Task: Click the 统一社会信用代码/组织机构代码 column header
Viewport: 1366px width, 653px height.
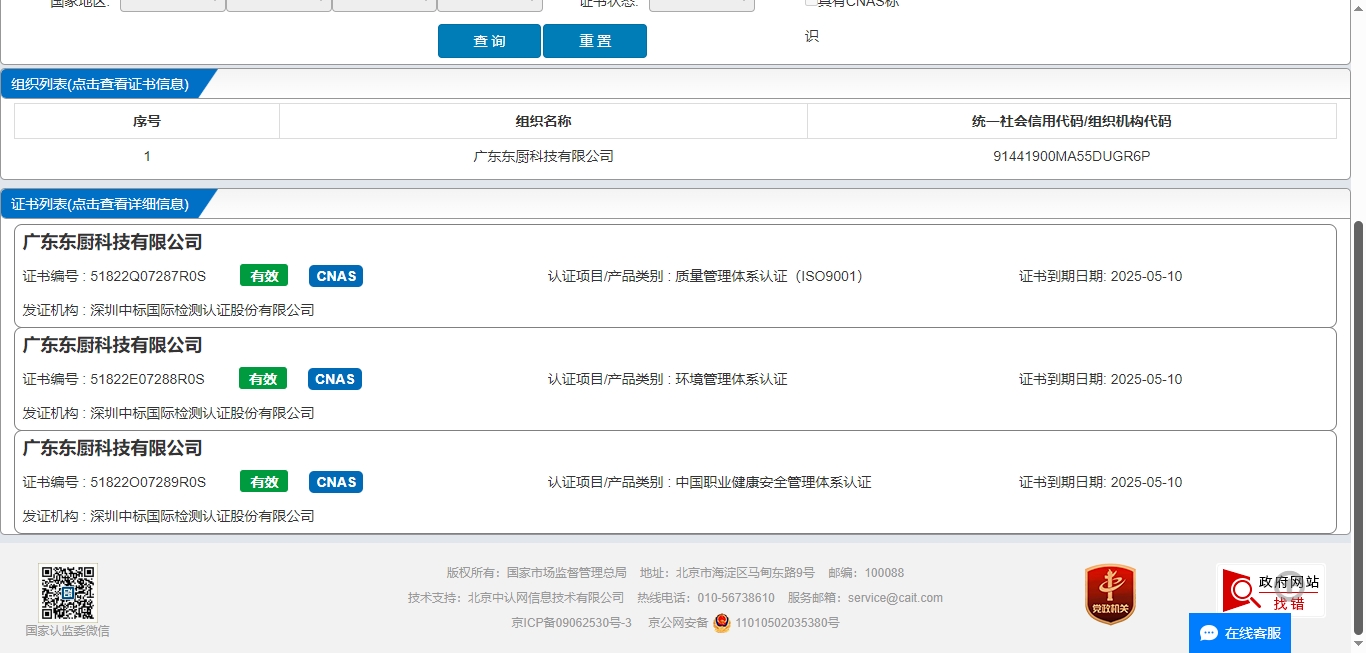Action: click(x=1071, y=121)
